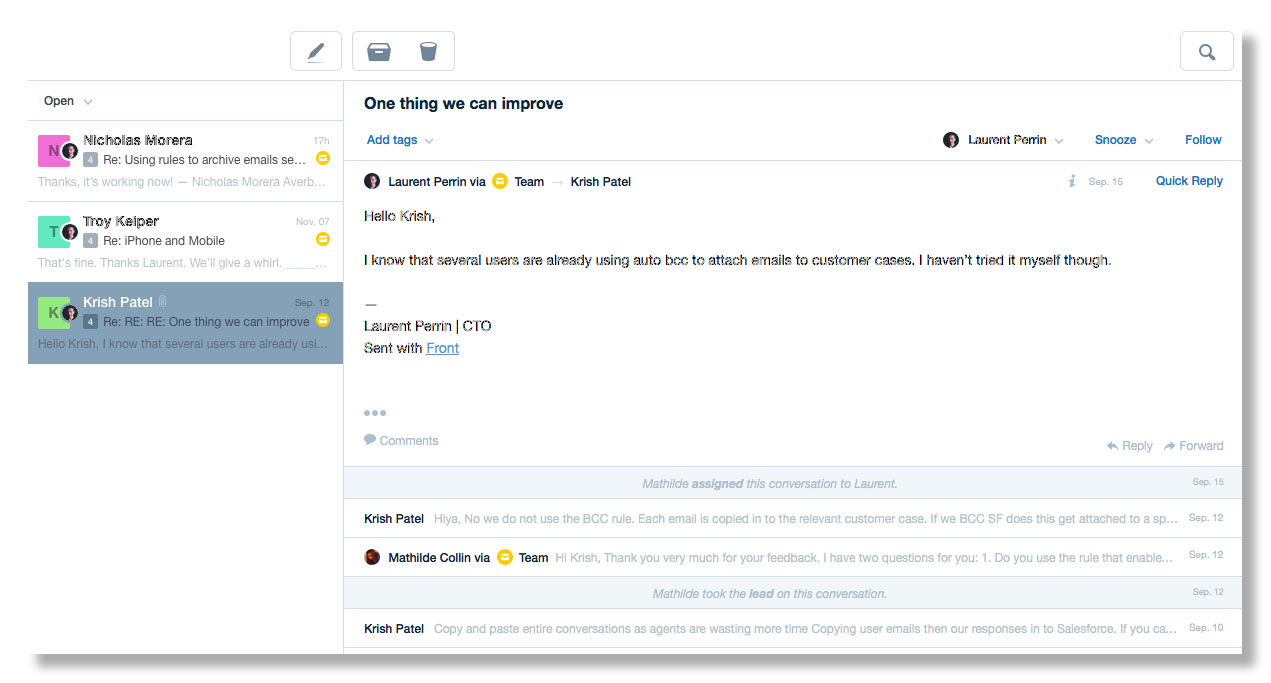Open Laurent Perrin assignee dropdown
1271x683 pixels.
click(1003, 140)
